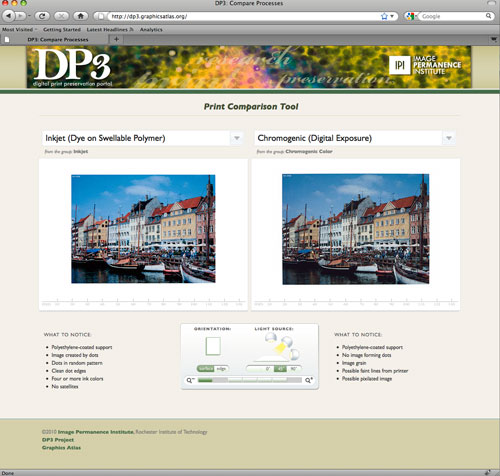Set light source angle to 90°

tap(294, 369)
